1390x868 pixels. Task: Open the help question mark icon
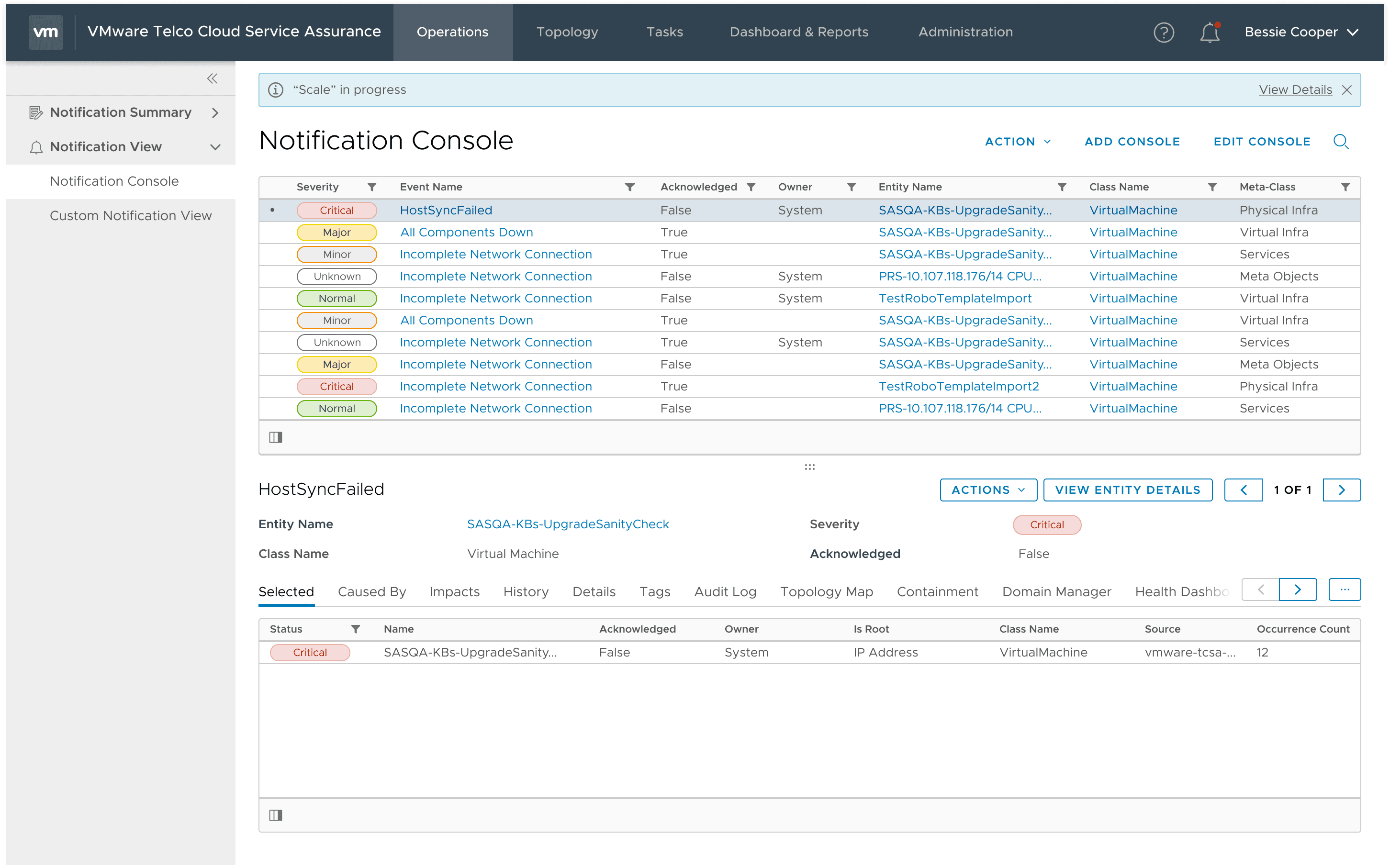click(x=1163, y=32)
